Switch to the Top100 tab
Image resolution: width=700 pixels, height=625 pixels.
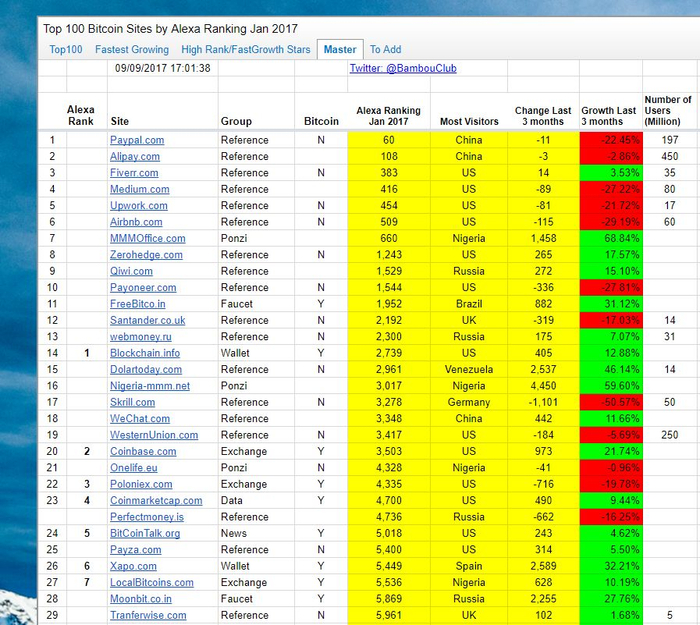[66, 50]
